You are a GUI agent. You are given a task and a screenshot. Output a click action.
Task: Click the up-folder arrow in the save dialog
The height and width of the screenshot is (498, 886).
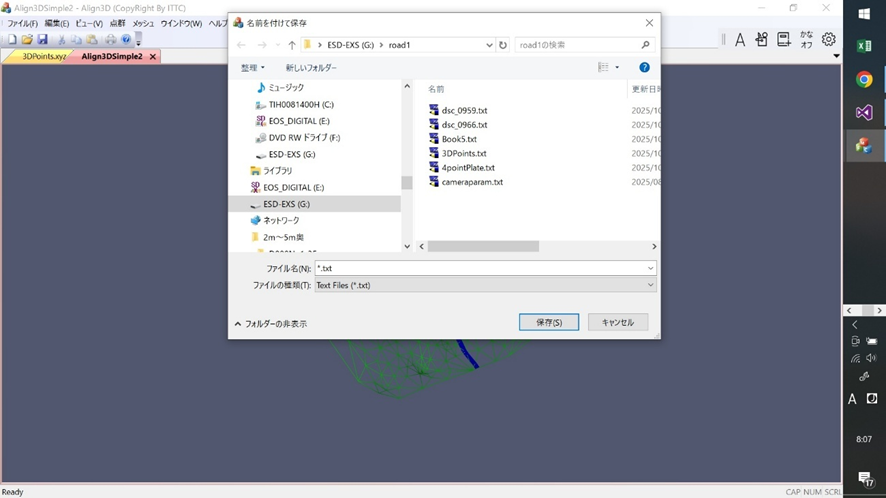[x=291, y=45]
